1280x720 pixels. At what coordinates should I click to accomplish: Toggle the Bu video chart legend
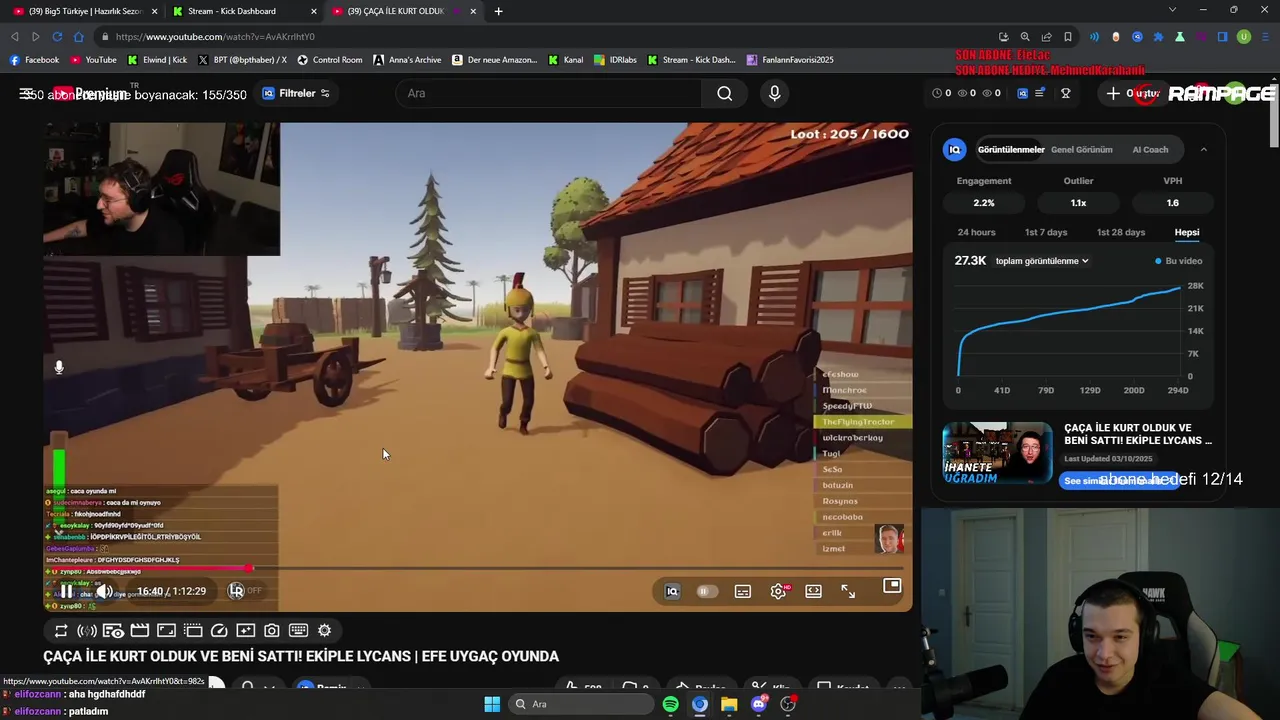(x=1179, y=261)
